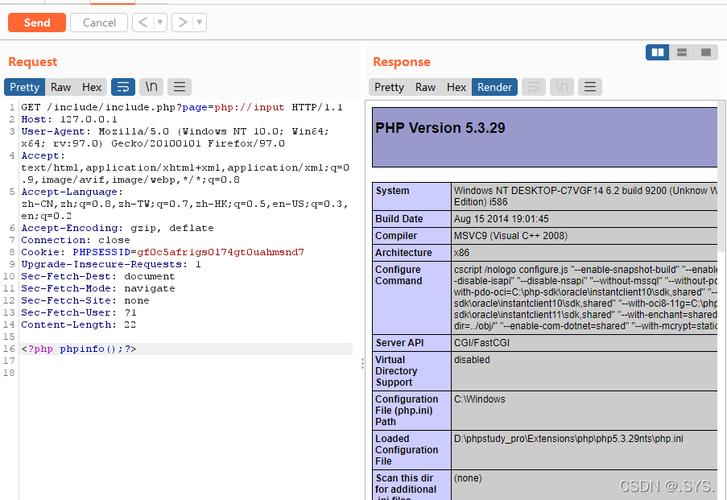Viewport: 727px width, 500px height.
Task: Click the Sec-Fetch-Dest: document header
Action: (x=98, y=276)
